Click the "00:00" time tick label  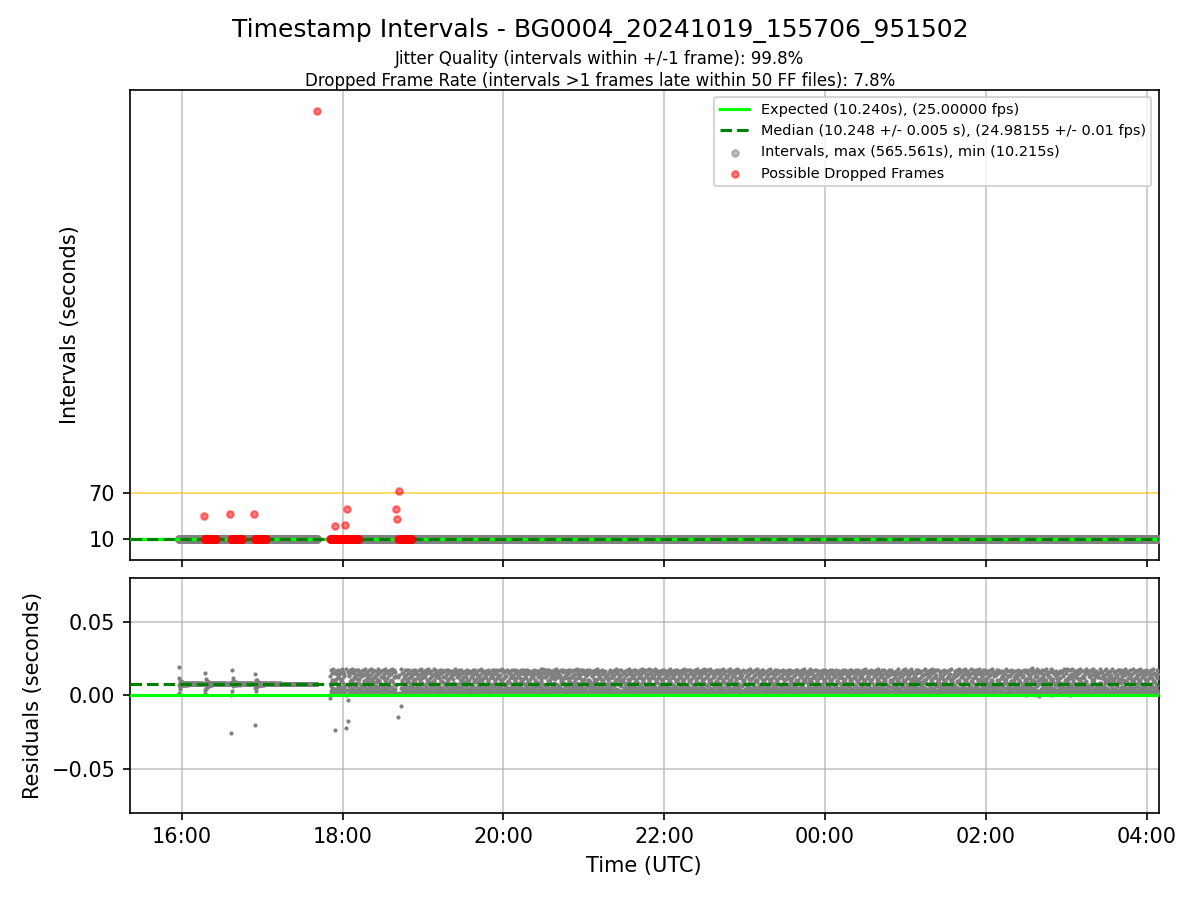click(825, 834)
